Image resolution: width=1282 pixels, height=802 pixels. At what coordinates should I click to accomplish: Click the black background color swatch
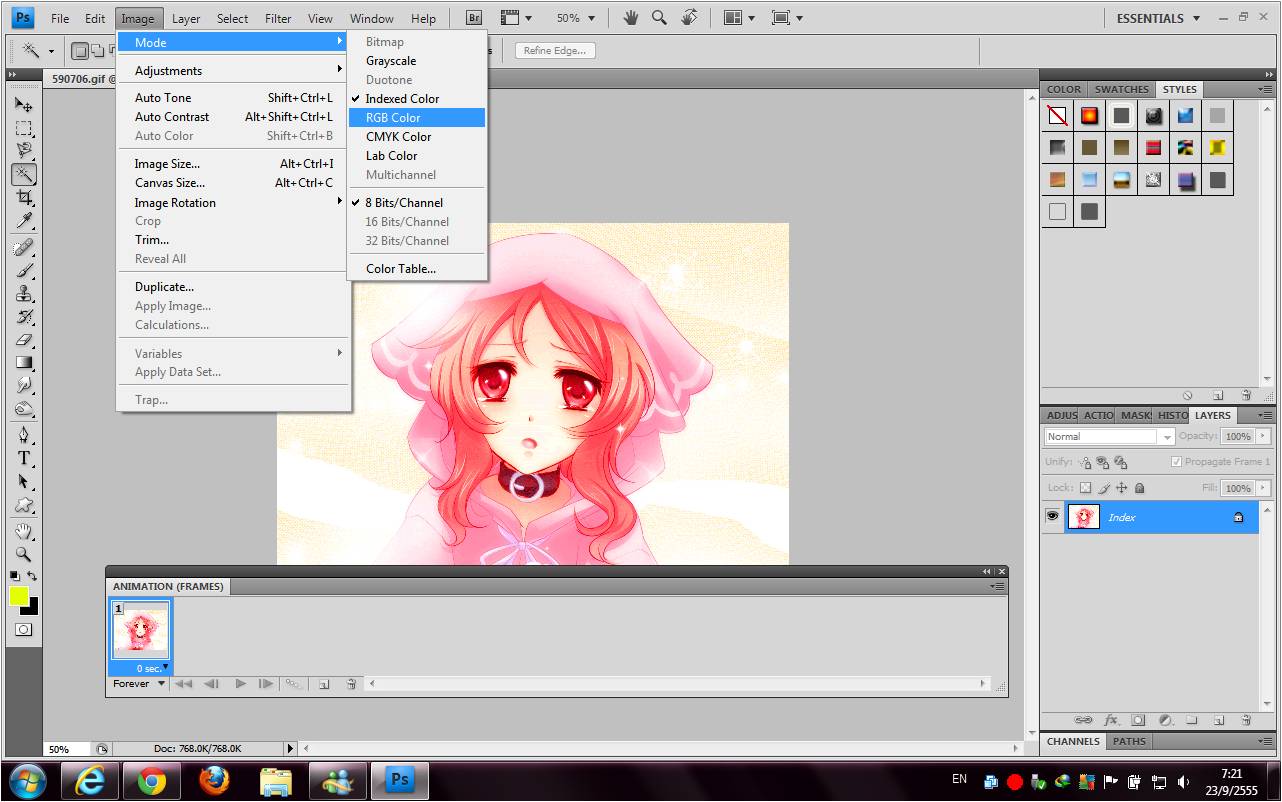click(x=31, y=606)
